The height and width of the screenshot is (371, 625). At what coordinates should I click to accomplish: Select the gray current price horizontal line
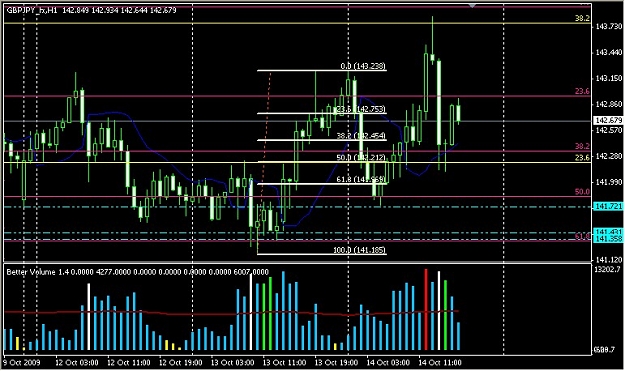point(297,121)
